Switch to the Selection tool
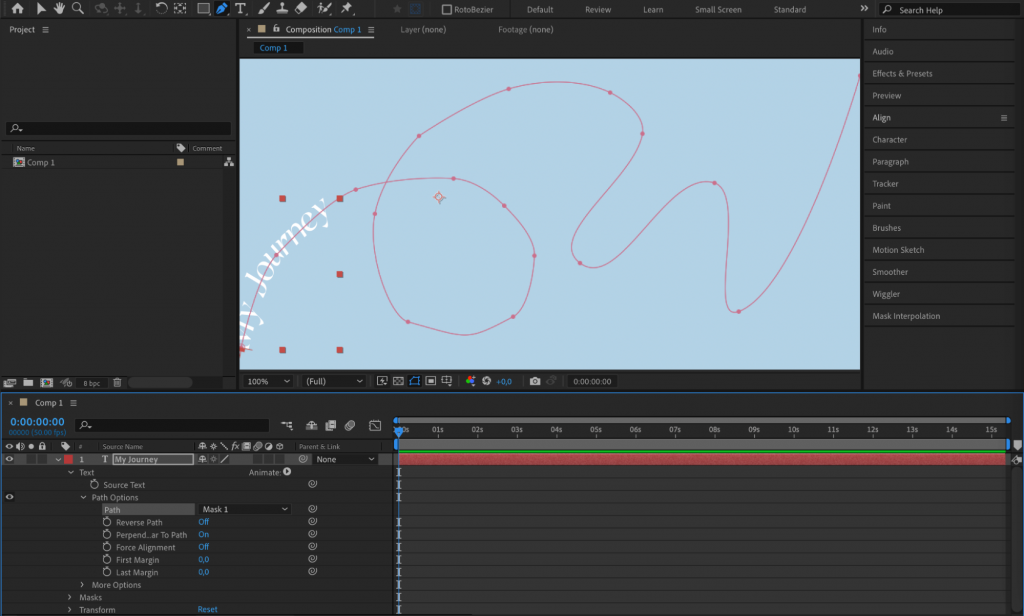The height and width of the screenshot is (616, 1024). [x=40, y=9]
